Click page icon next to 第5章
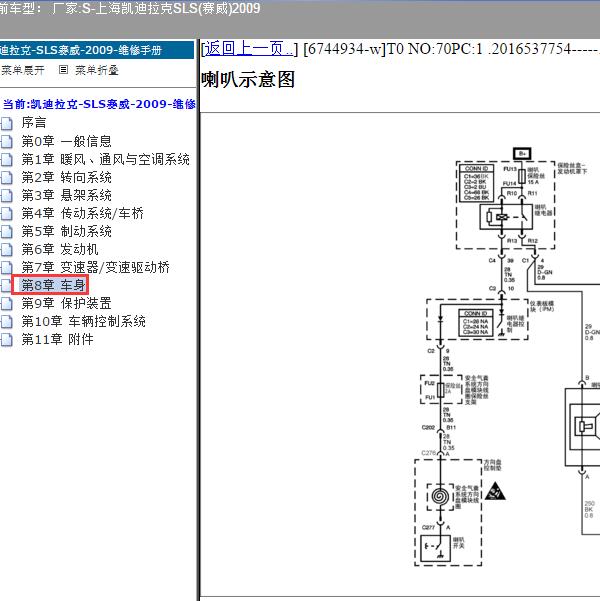 pos(7,232)
